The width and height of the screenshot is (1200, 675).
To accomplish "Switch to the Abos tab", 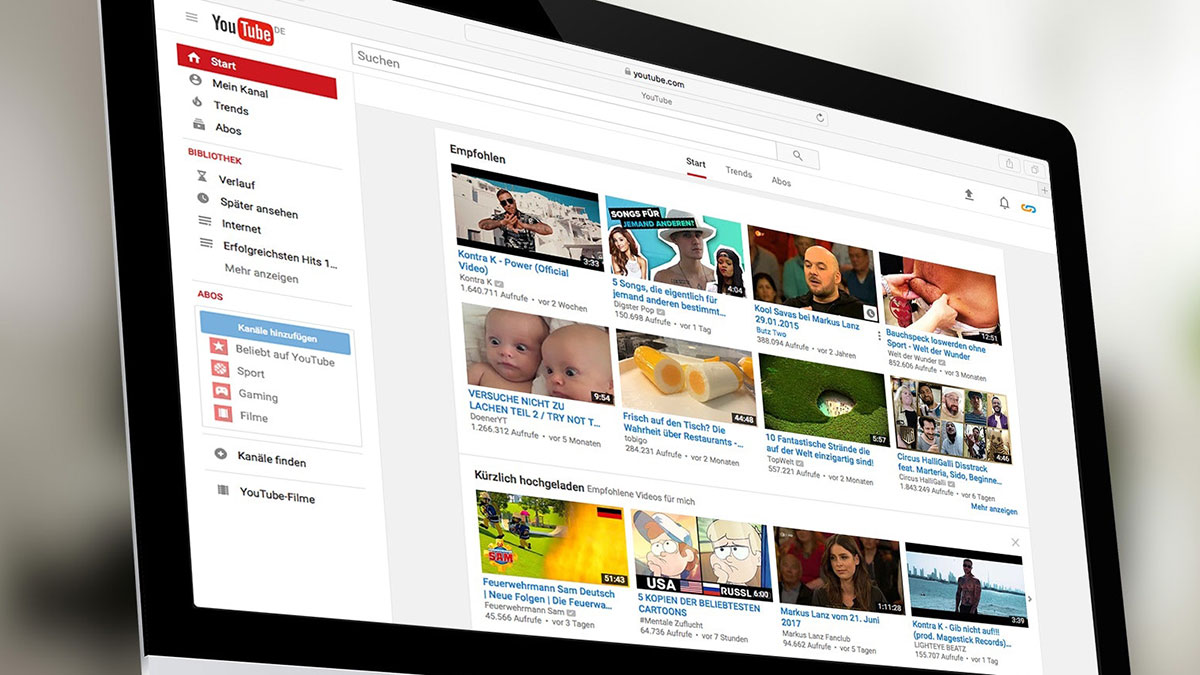I will 781,182.
